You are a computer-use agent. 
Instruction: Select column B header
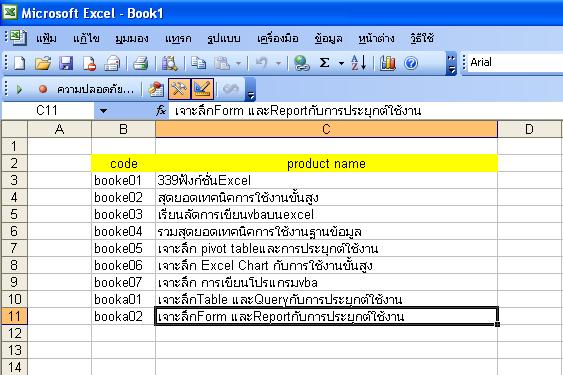pos(124,129)
